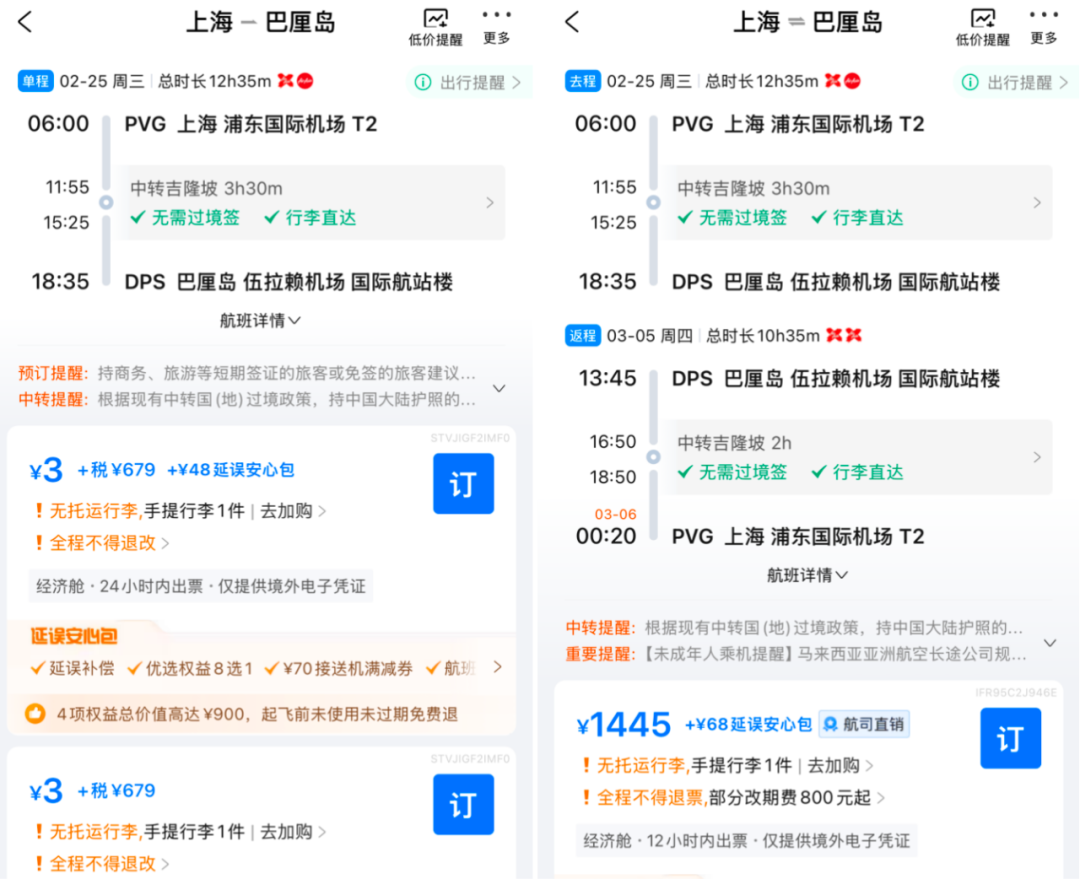
Task: Click the back arrow on the left screen
Action: [x=24, y=22]
